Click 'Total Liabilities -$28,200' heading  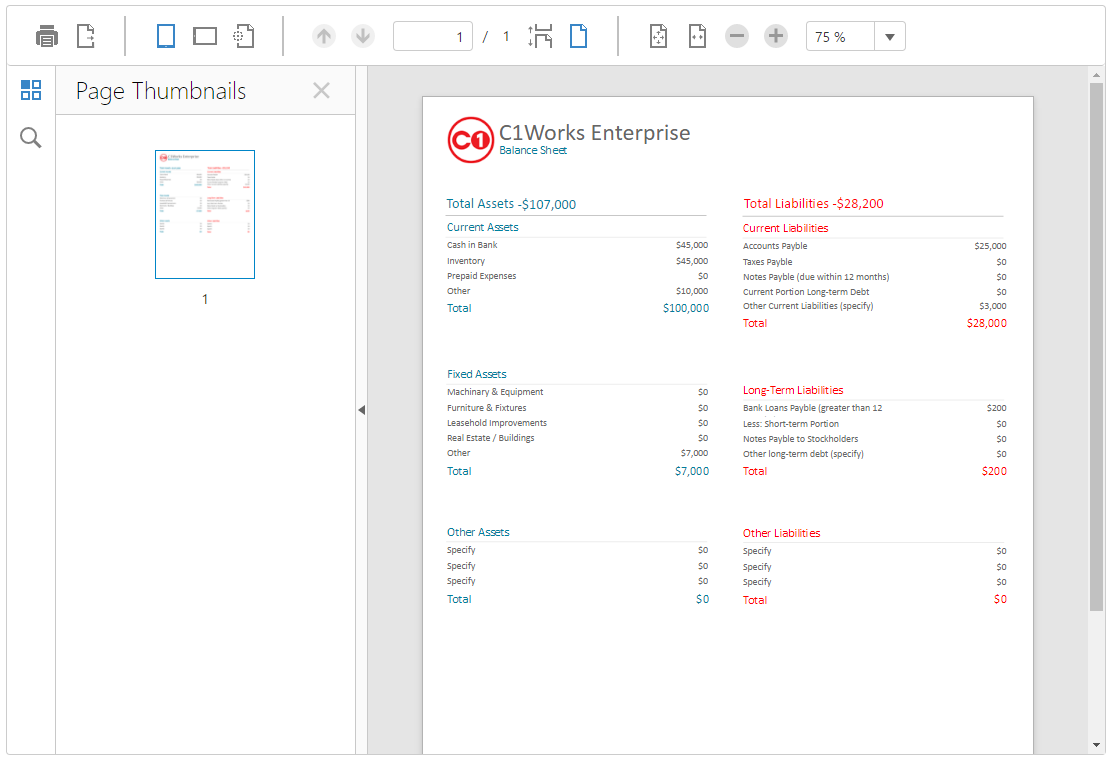pos(813,204)
